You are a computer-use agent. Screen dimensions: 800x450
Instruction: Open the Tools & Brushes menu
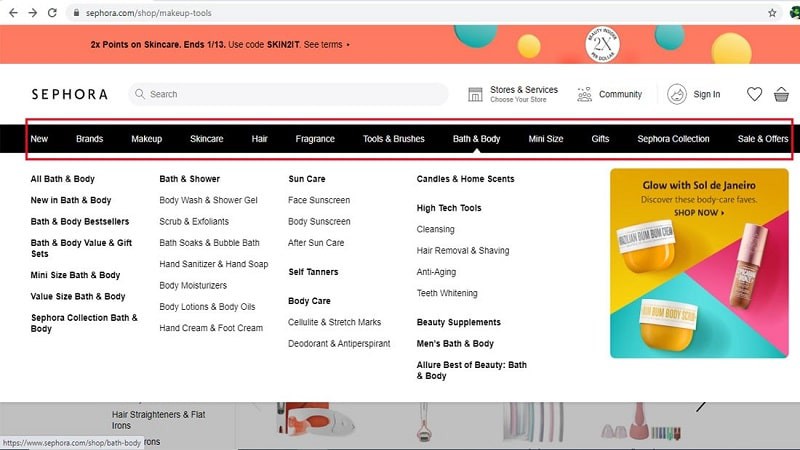click(x=393, y=139)
